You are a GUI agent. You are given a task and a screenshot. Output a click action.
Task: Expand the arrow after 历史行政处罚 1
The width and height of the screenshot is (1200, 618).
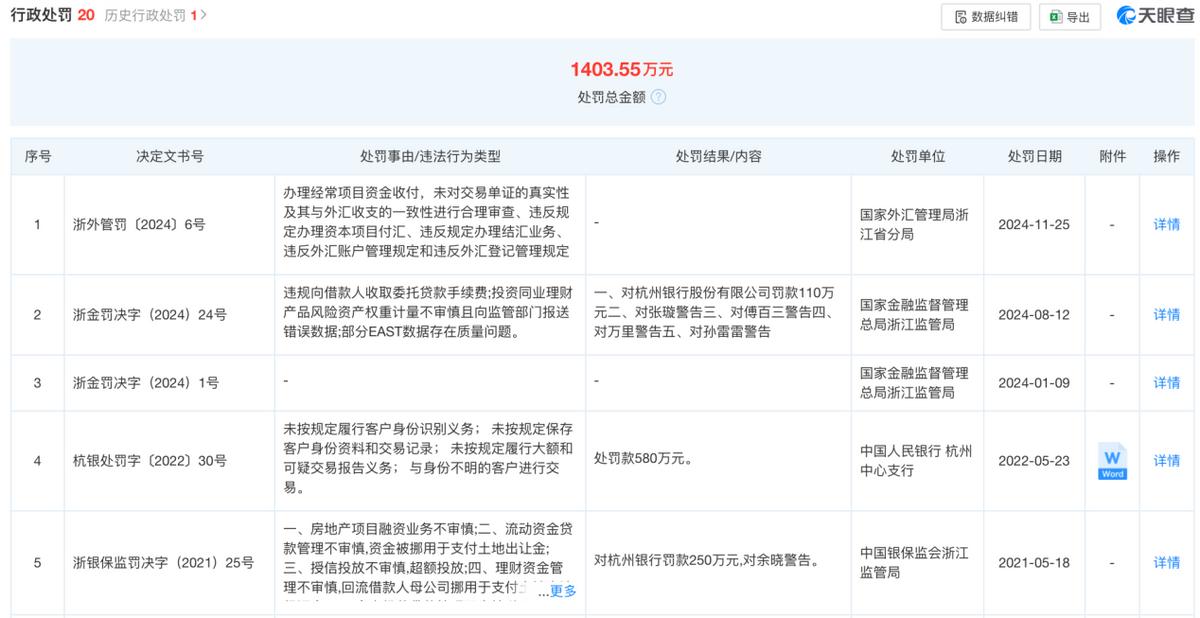[x=204, y=15]
